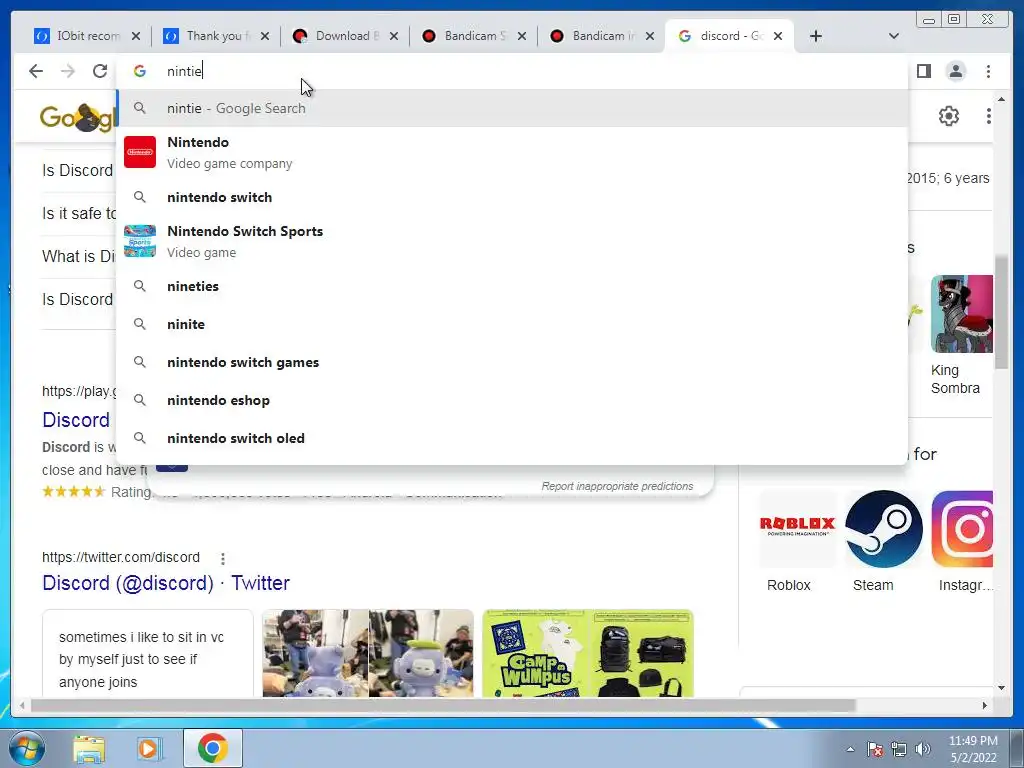This screenshot has height=768, width=1024.
Task: Switch to the Thank you tab
Action: pos(206,36)
